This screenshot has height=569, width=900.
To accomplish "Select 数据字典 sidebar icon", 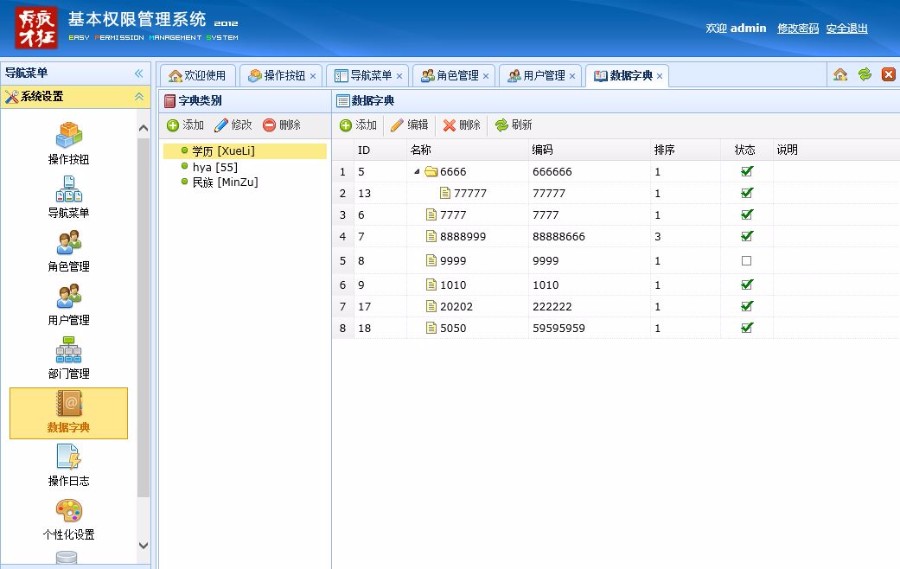I will coord(68,413).
